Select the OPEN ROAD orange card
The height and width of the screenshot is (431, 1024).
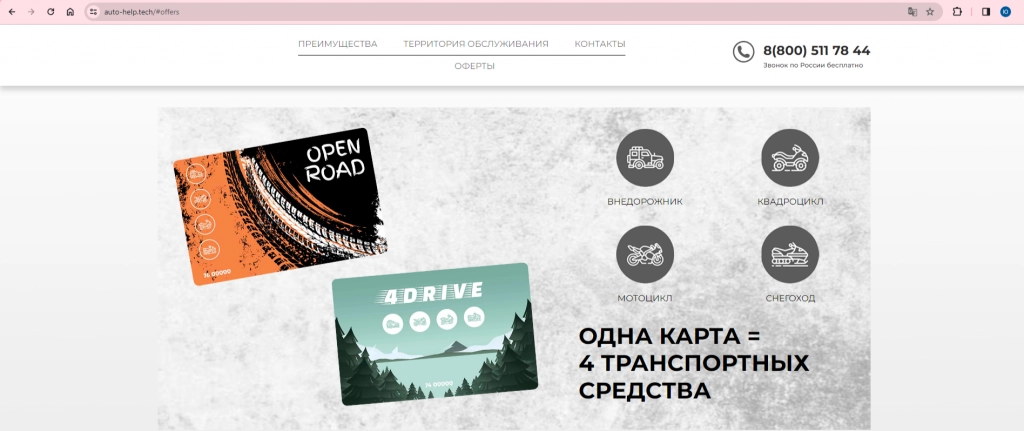[280, 206]
